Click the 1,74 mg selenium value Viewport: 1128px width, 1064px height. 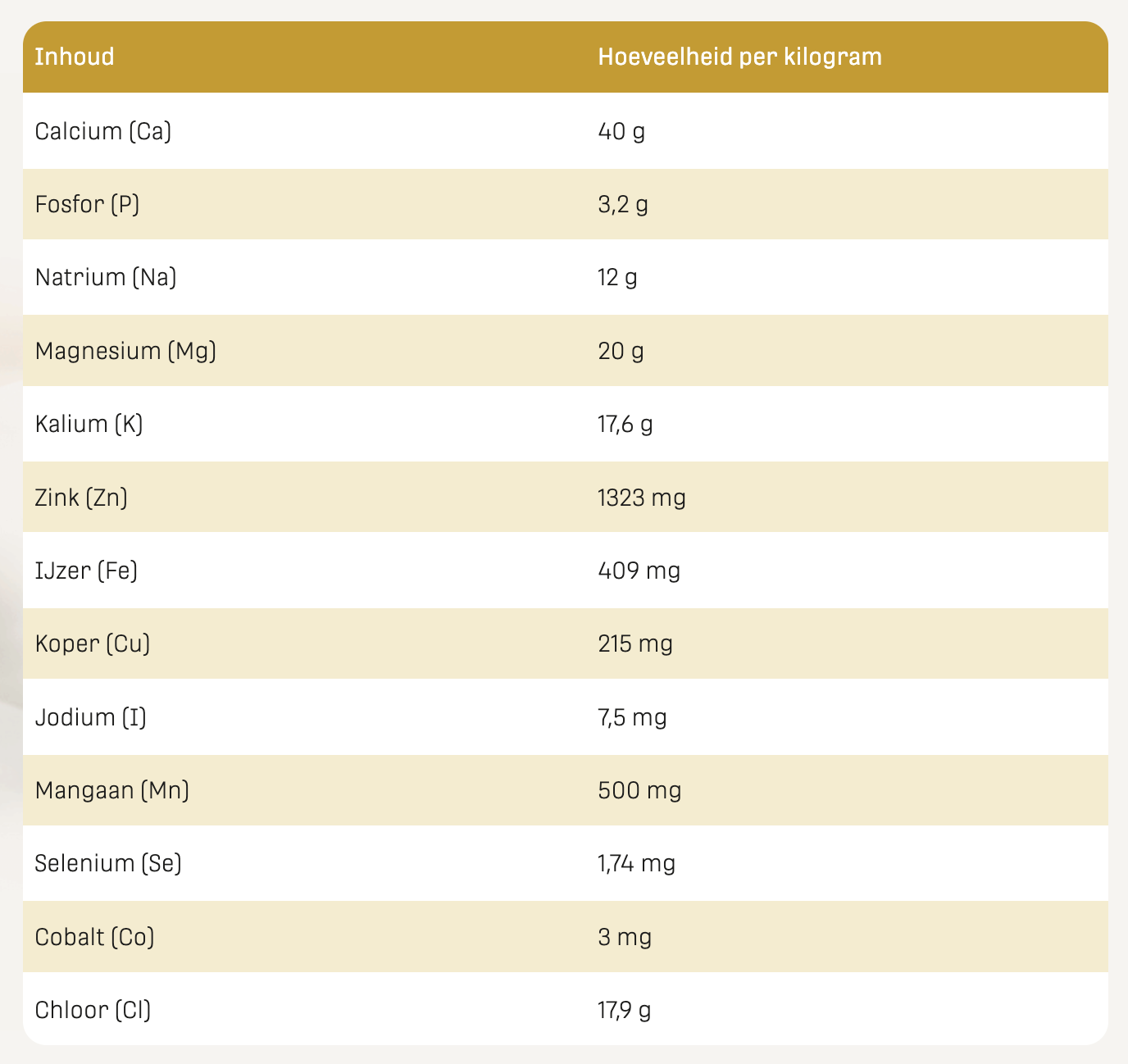point(637,863)
